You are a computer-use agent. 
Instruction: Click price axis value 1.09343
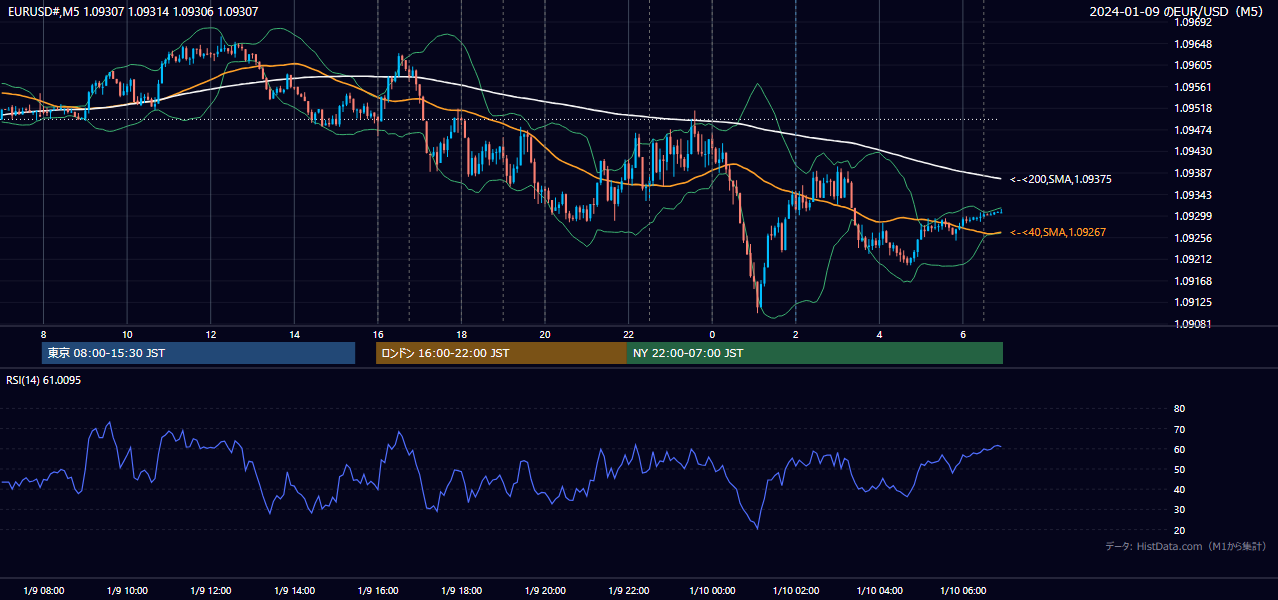click(x=1193, y=195)
